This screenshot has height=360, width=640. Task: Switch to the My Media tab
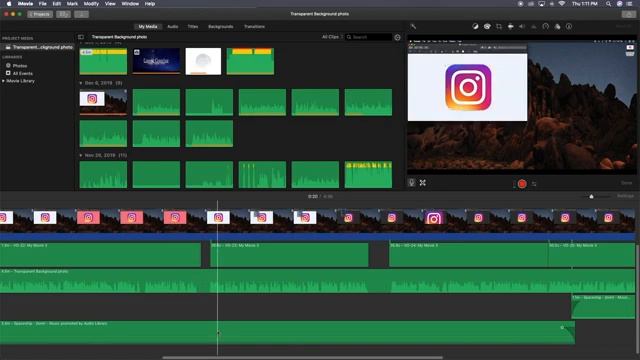click(x=148, y=27)
